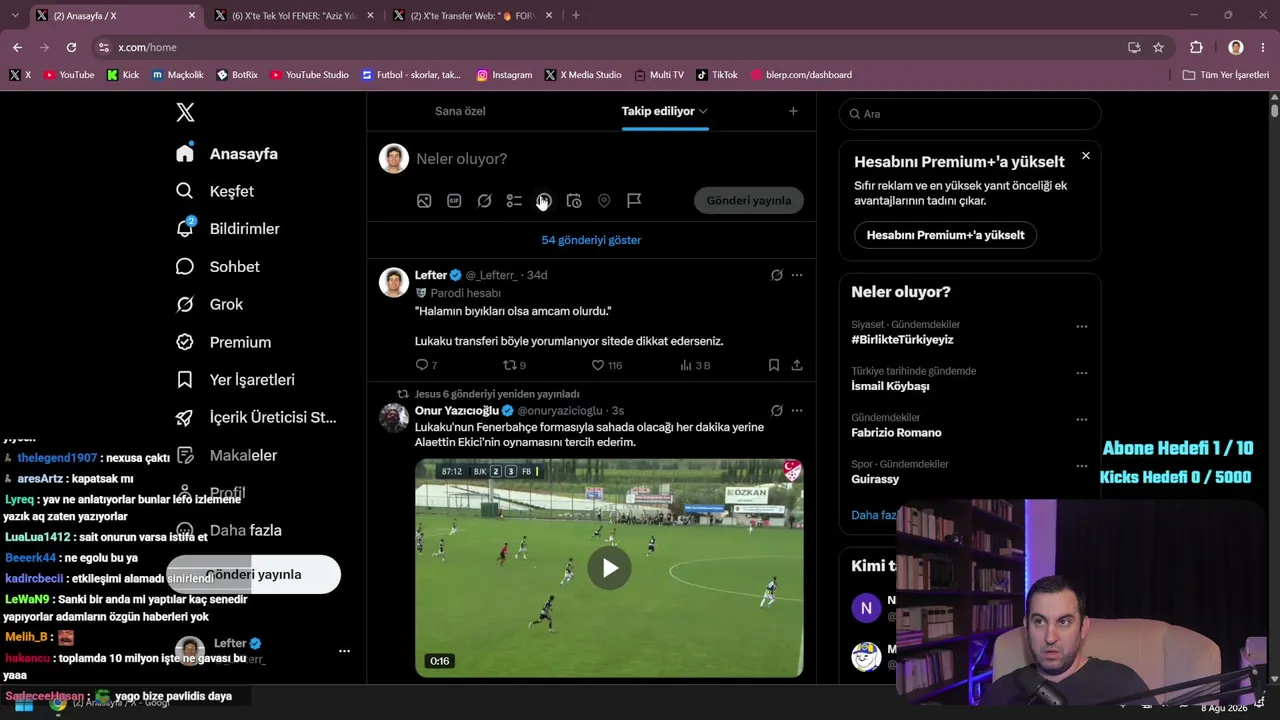Viewport: 1280px width, 720px height.
Task: Dismiss the Premium+ upgrade card
Action: pos(1086,156)
